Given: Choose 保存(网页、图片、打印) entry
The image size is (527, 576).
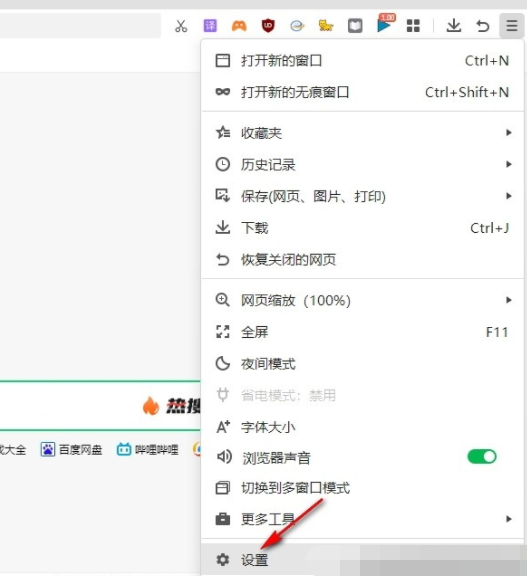Looking at the screenshot, I should tap(362, 196).
